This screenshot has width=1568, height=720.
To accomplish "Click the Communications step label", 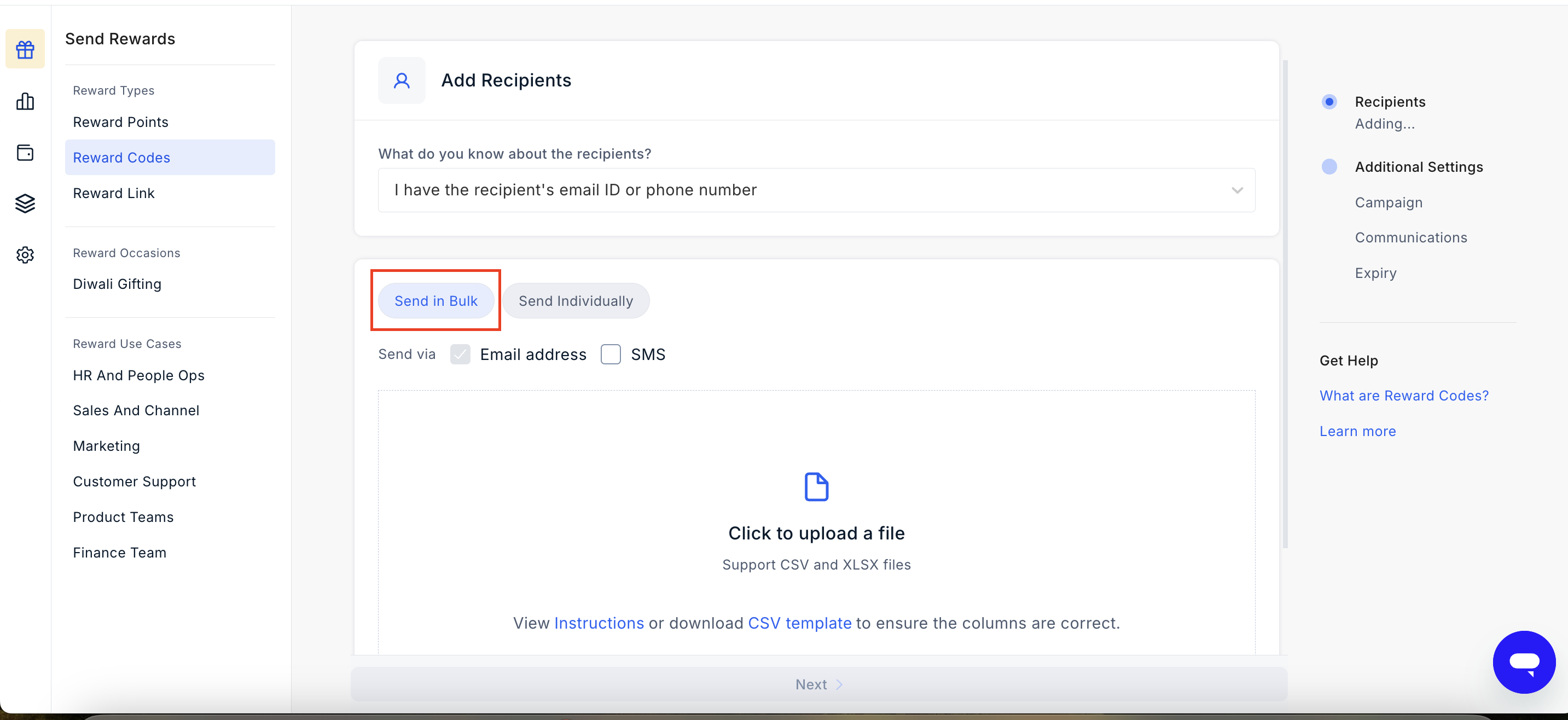I will 1410,238.
